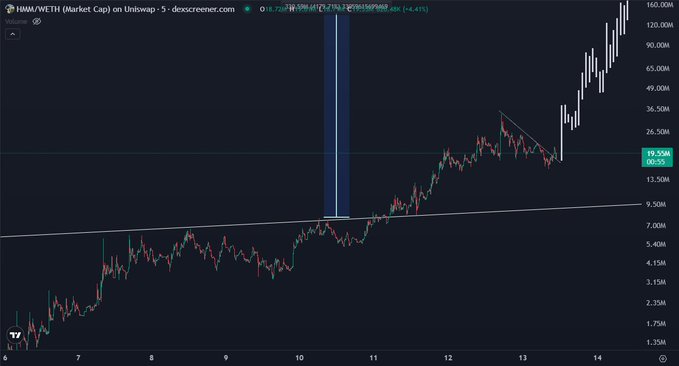
Task: Click the HMM/WETH (Market Cap) chart title
Action: point(126,9)
